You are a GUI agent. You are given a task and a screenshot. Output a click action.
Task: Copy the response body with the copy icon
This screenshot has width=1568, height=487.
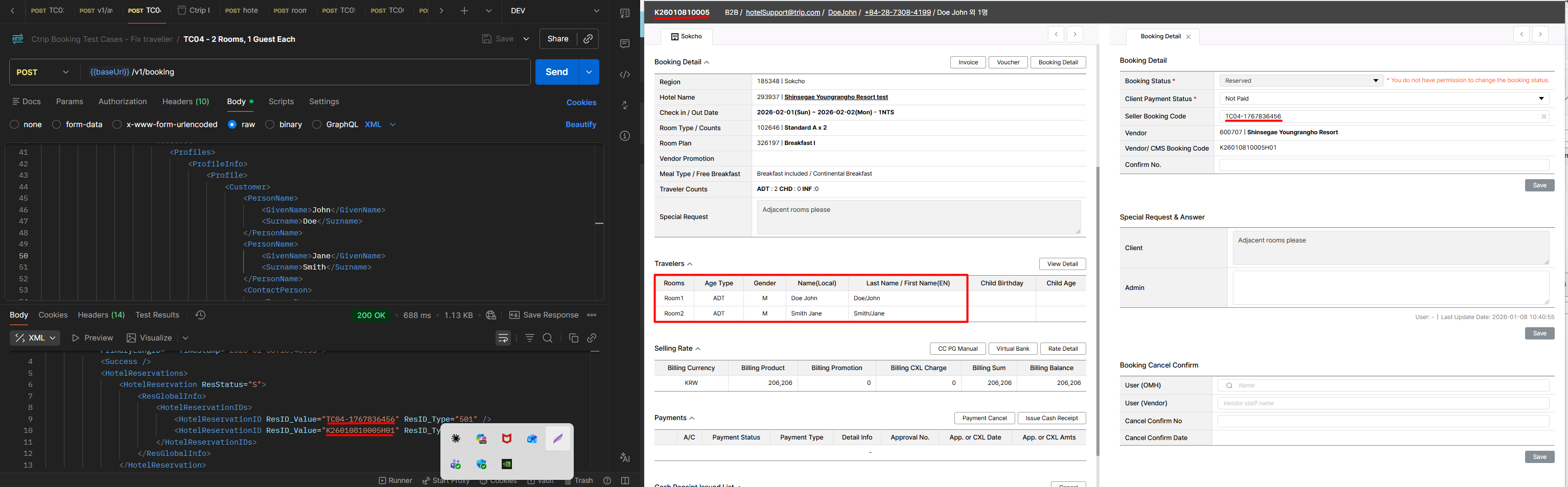click(573, 338)
